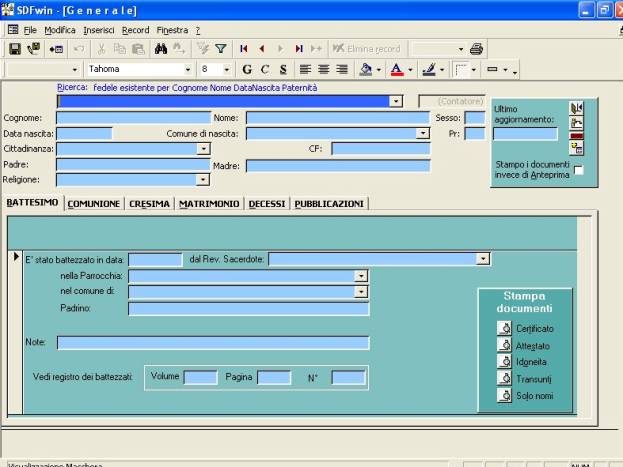The width and height of the screenshot is (623, 467).
Task: Click the undo arrow icon
Action: pyautogui.click(x=79, y=49)
